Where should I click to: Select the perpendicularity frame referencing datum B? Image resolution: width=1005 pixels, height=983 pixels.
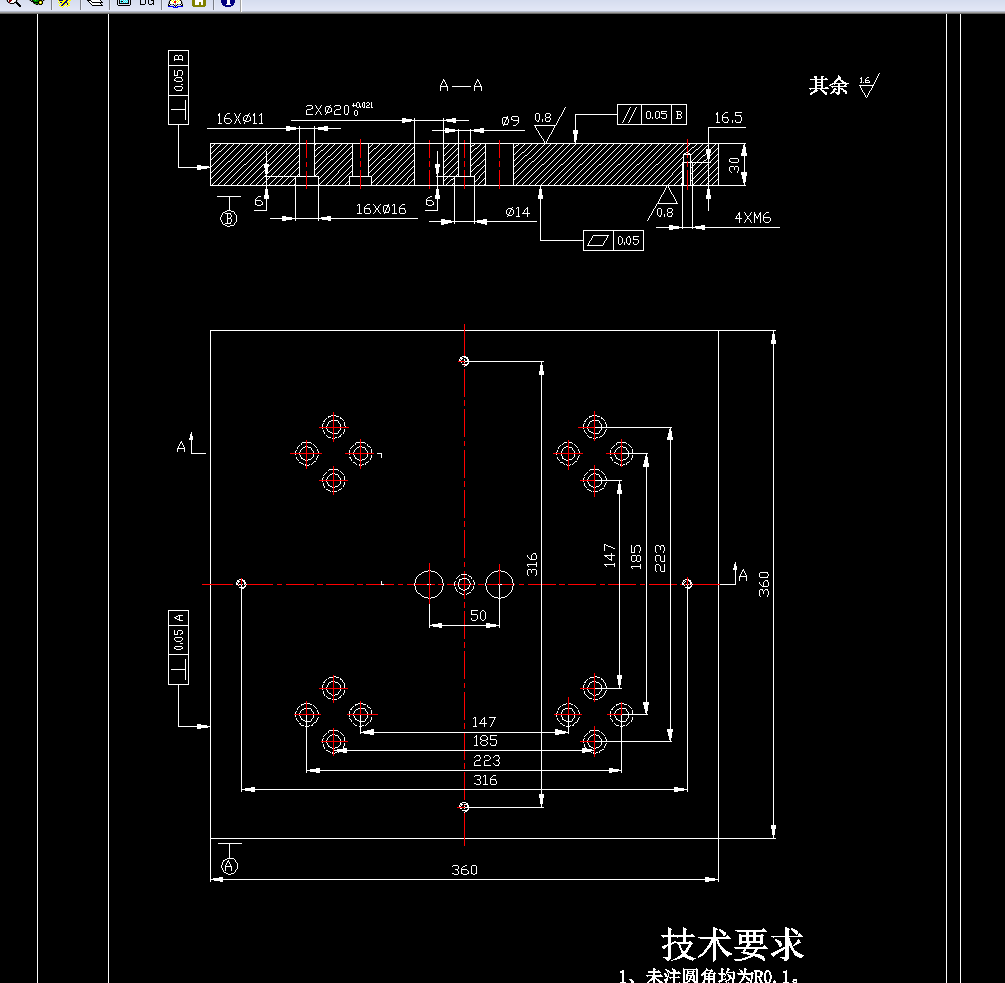(178, 87)
